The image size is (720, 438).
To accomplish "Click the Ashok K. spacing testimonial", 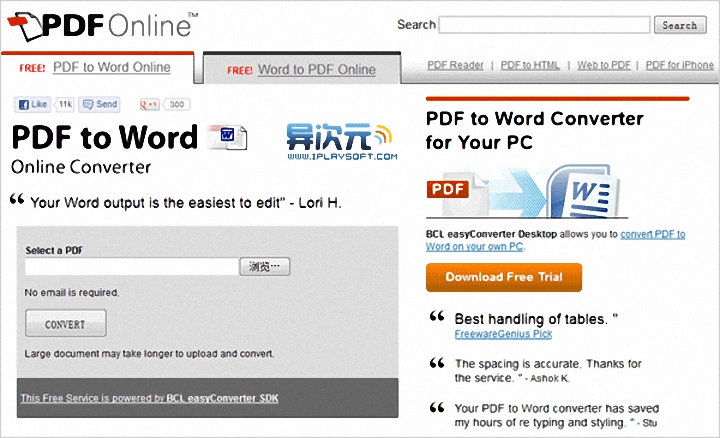I will pyautogui.click(x=548, y=371).
